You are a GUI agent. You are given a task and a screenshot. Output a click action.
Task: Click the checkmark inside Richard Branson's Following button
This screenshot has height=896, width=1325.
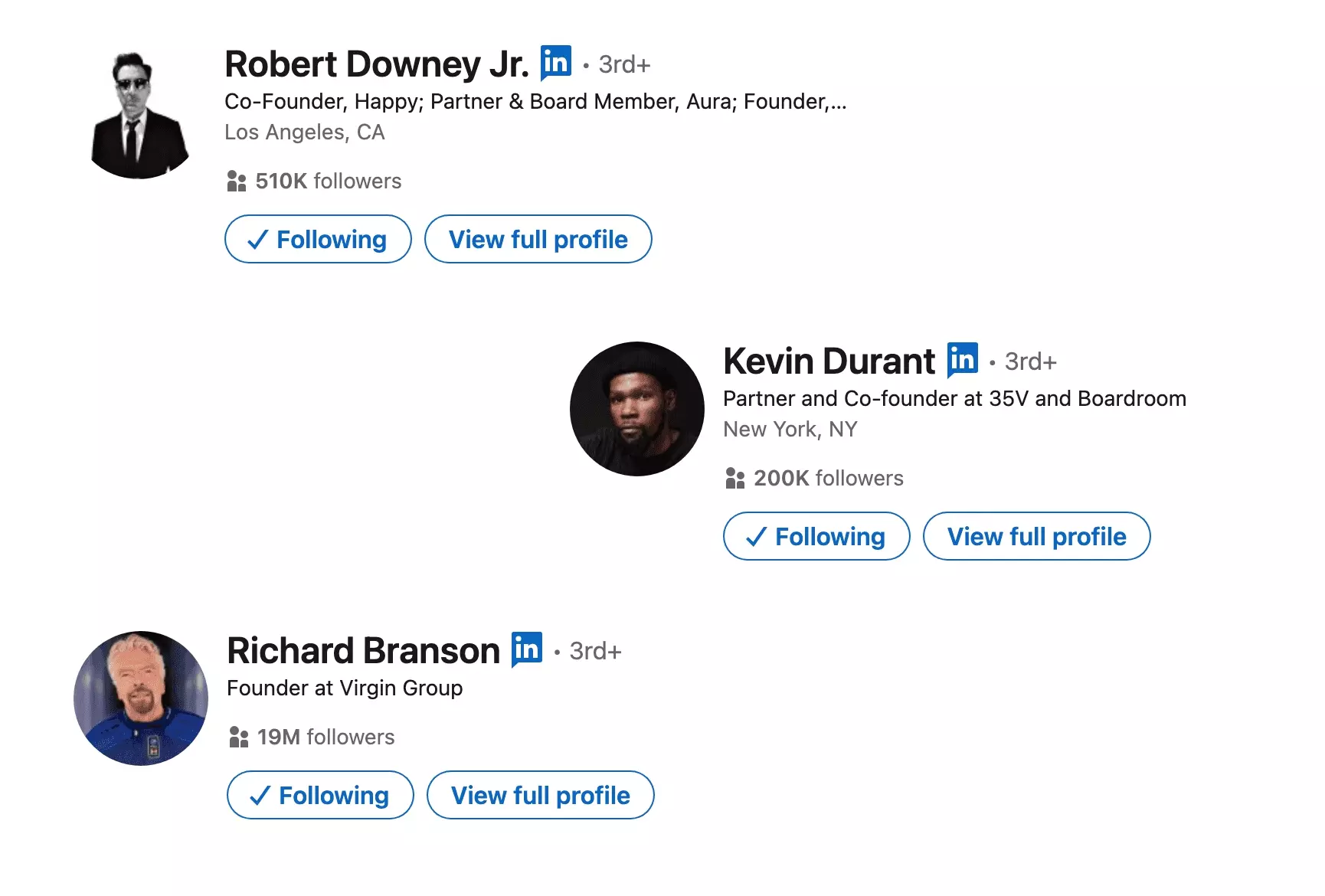(260, 795)
